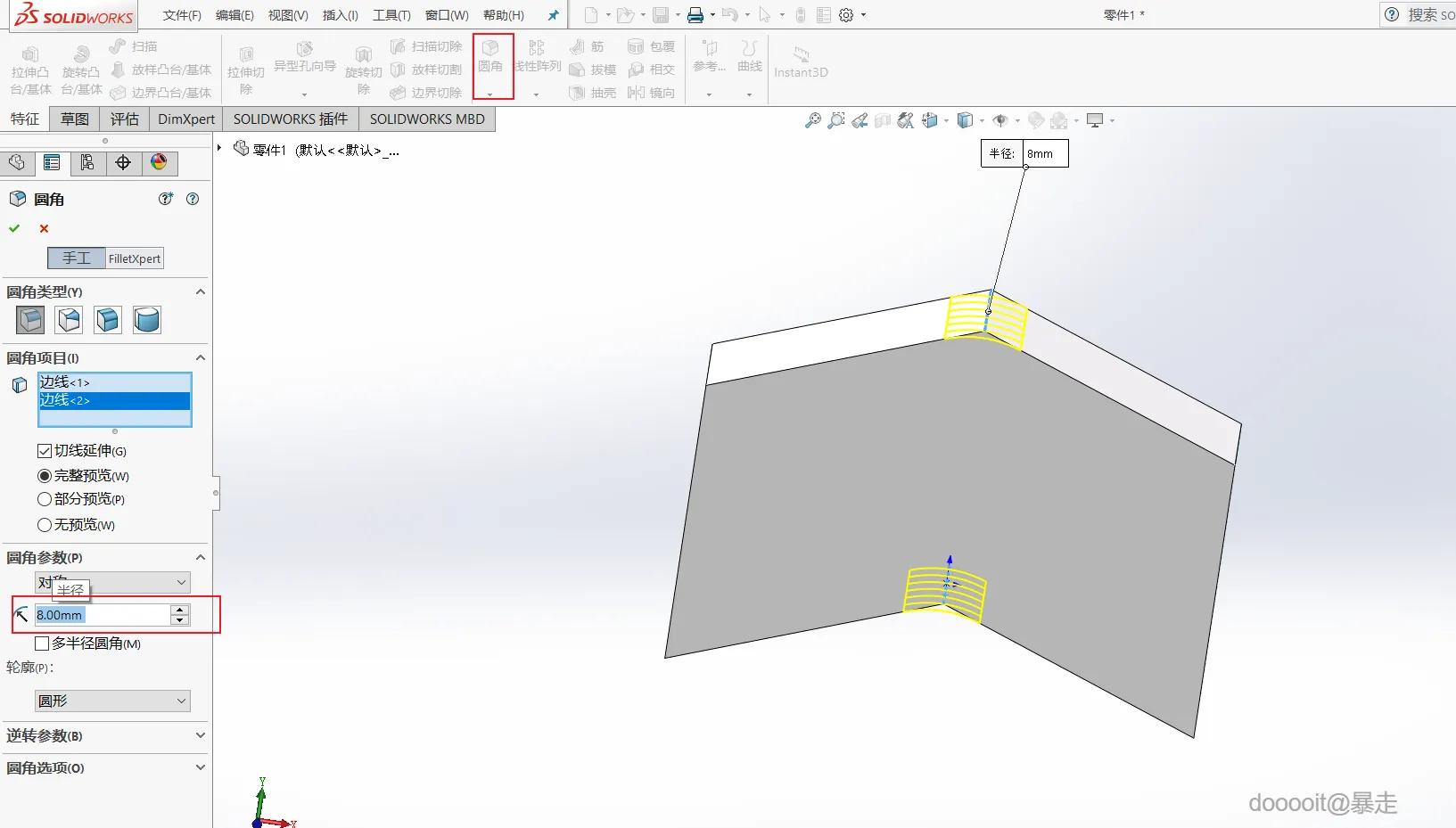
Task: Toggle the Instant3D tool
Action: point(801,62)
